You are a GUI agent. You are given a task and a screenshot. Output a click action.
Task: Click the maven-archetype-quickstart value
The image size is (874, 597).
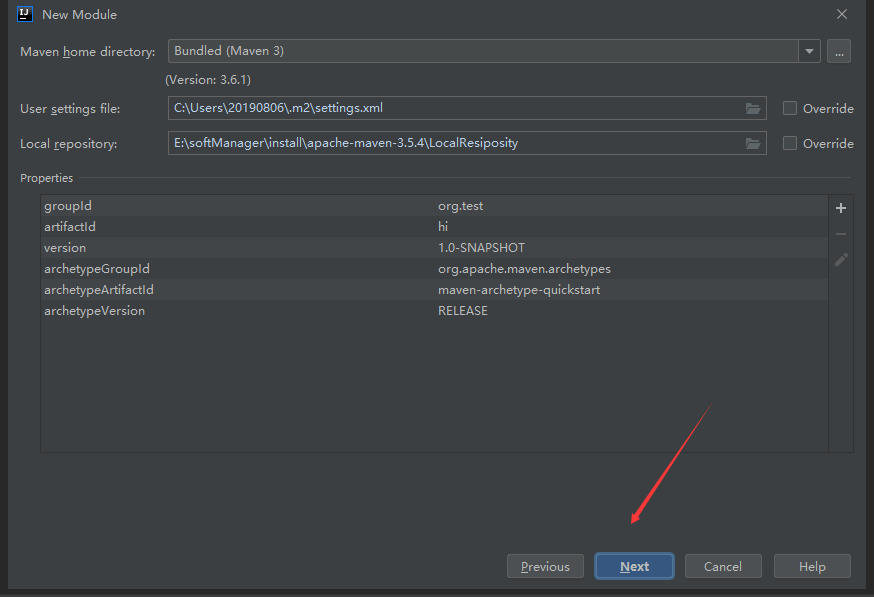click(x=519, y=290)
